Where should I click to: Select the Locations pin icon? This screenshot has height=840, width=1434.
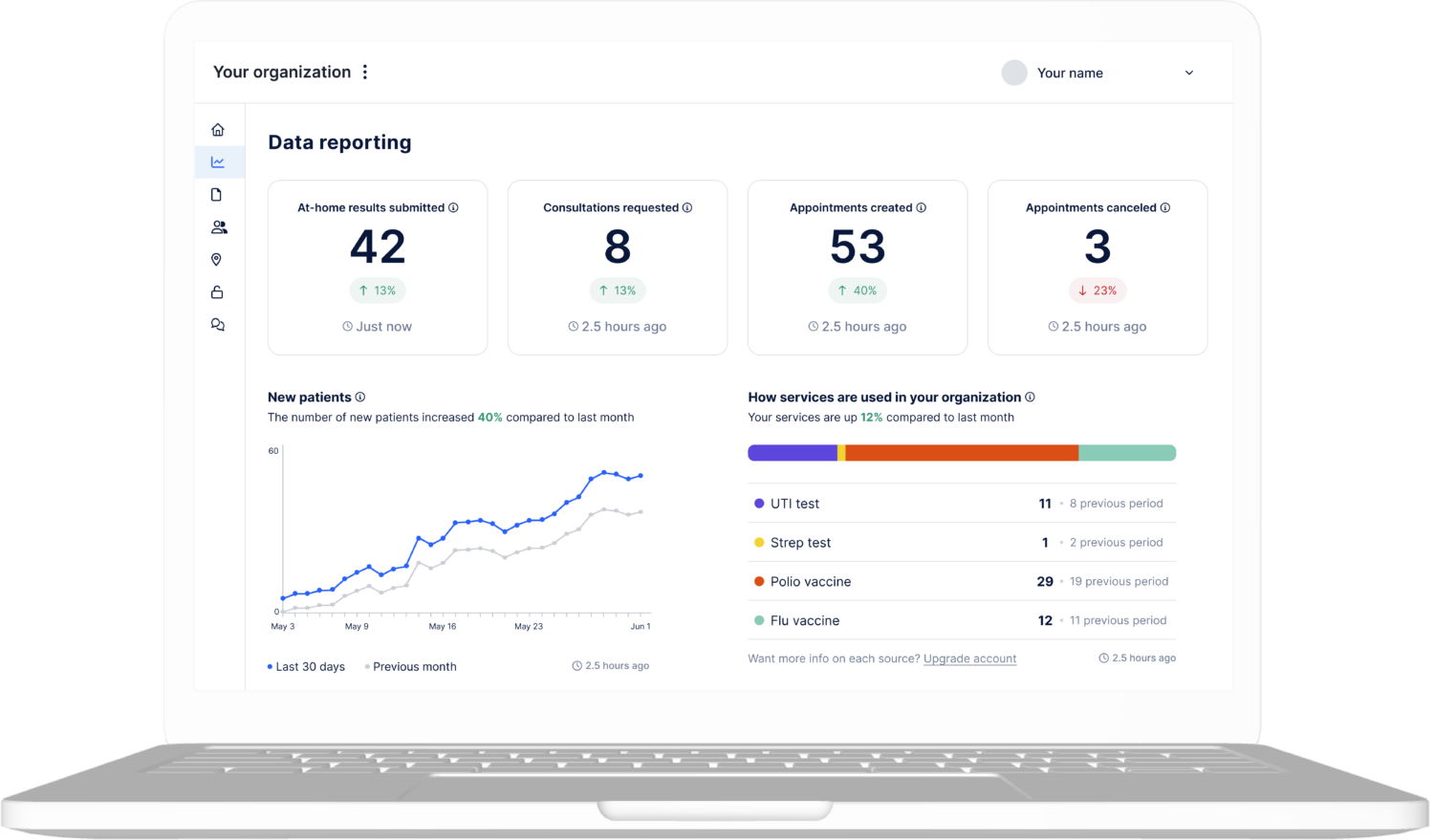[218, 259]
